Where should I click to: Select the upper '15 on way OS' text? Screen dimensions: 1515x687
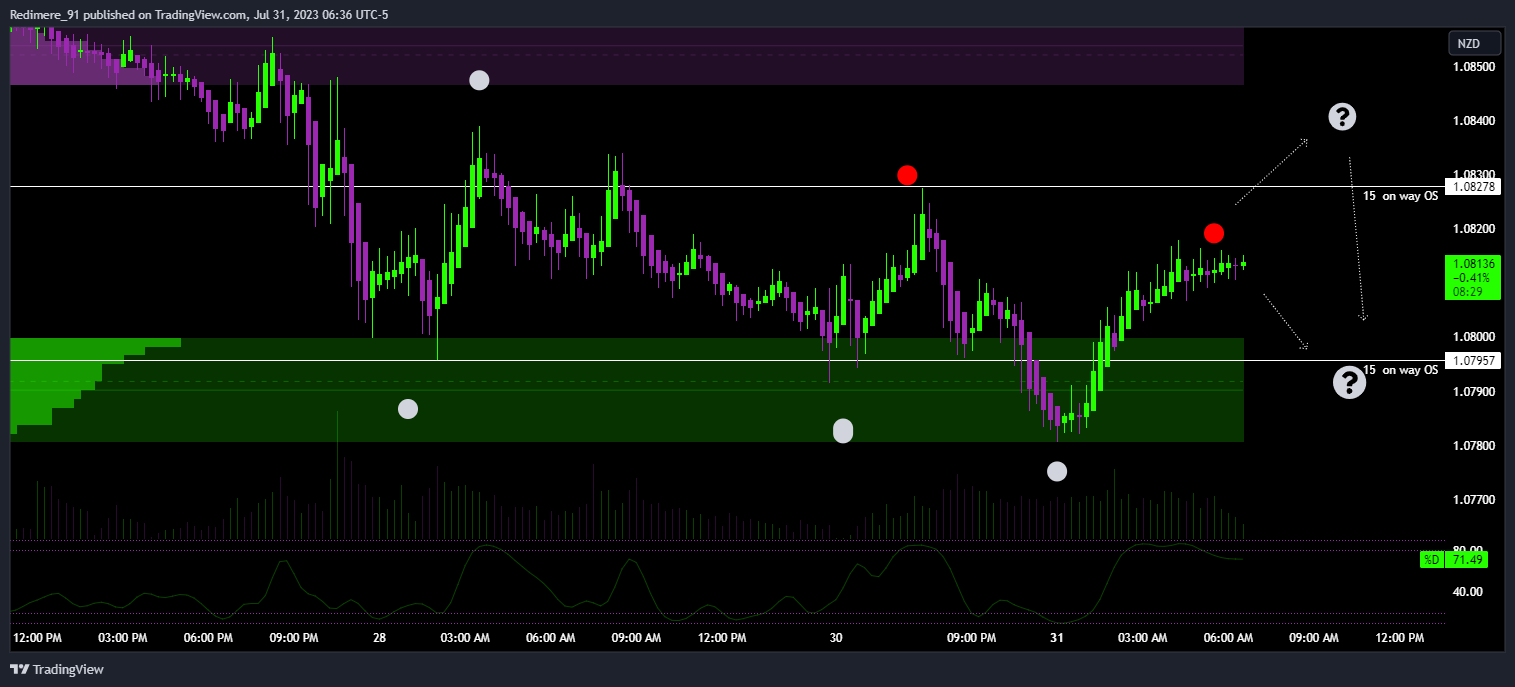pos(1400,196)
